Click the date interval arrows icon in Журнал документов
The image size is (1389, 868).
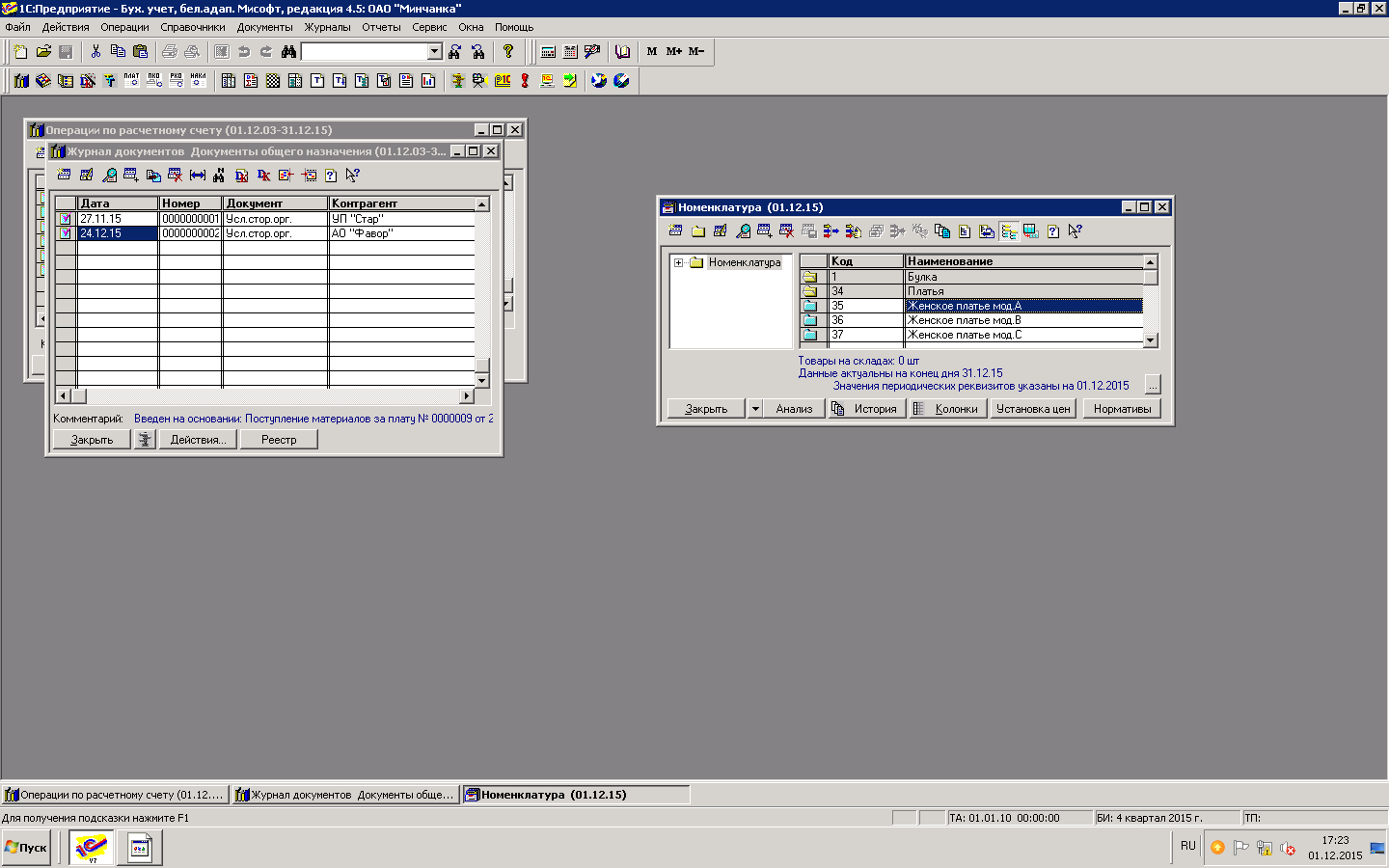pos(198,175)
